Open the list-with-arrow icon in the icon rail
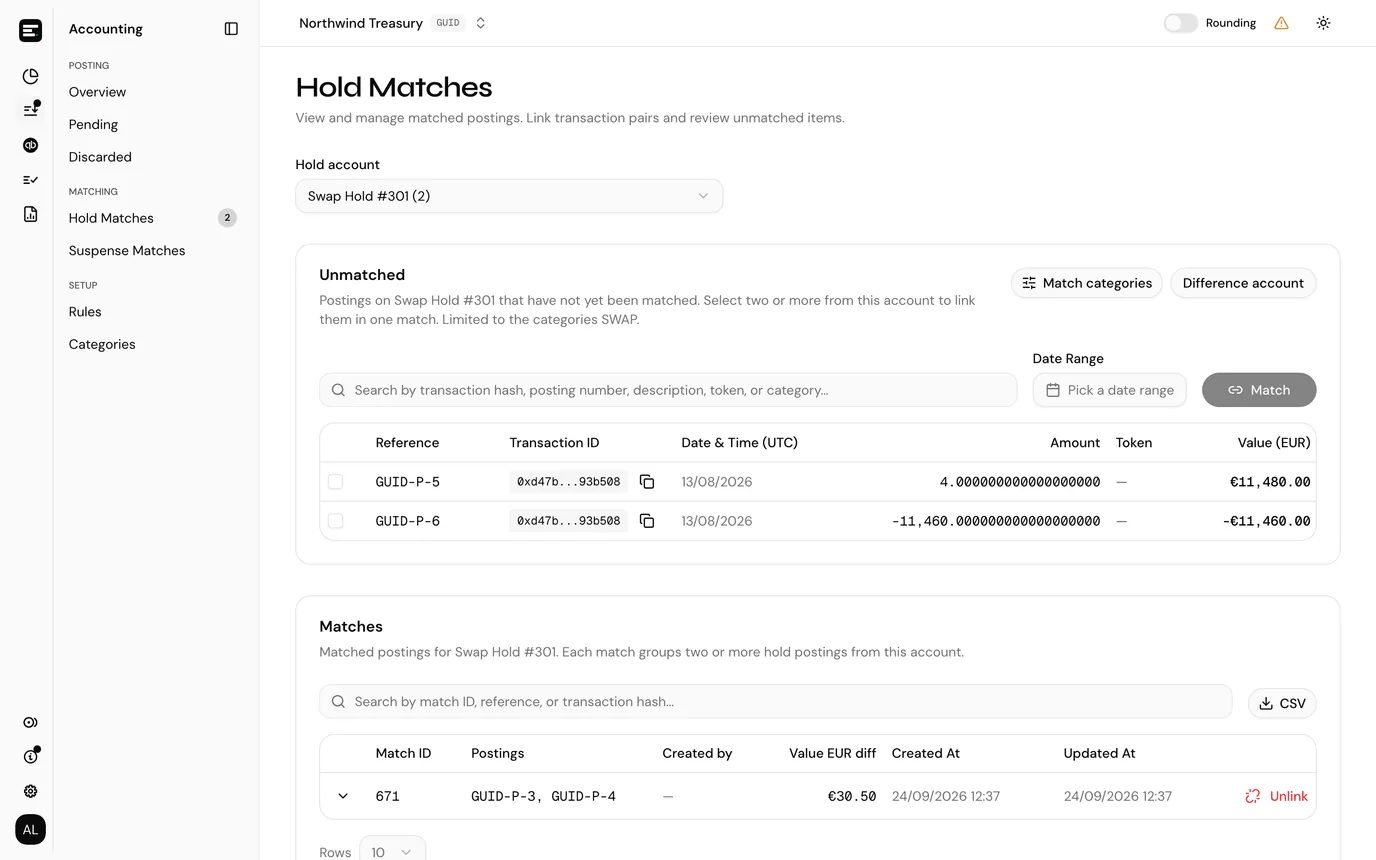Screen dimensions: 1376x860 click(30, 110)
